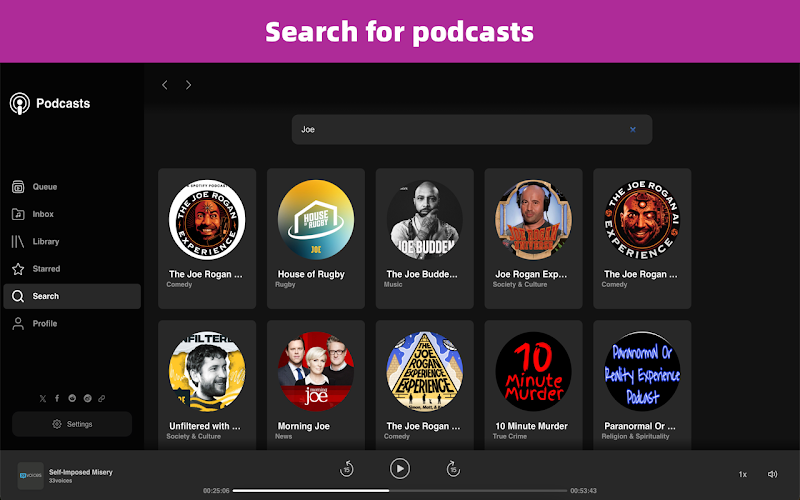Image resolution: width=800 pixels, height=500 pixels.
Task: Click the forward navigation arrow
Action: 188,85
